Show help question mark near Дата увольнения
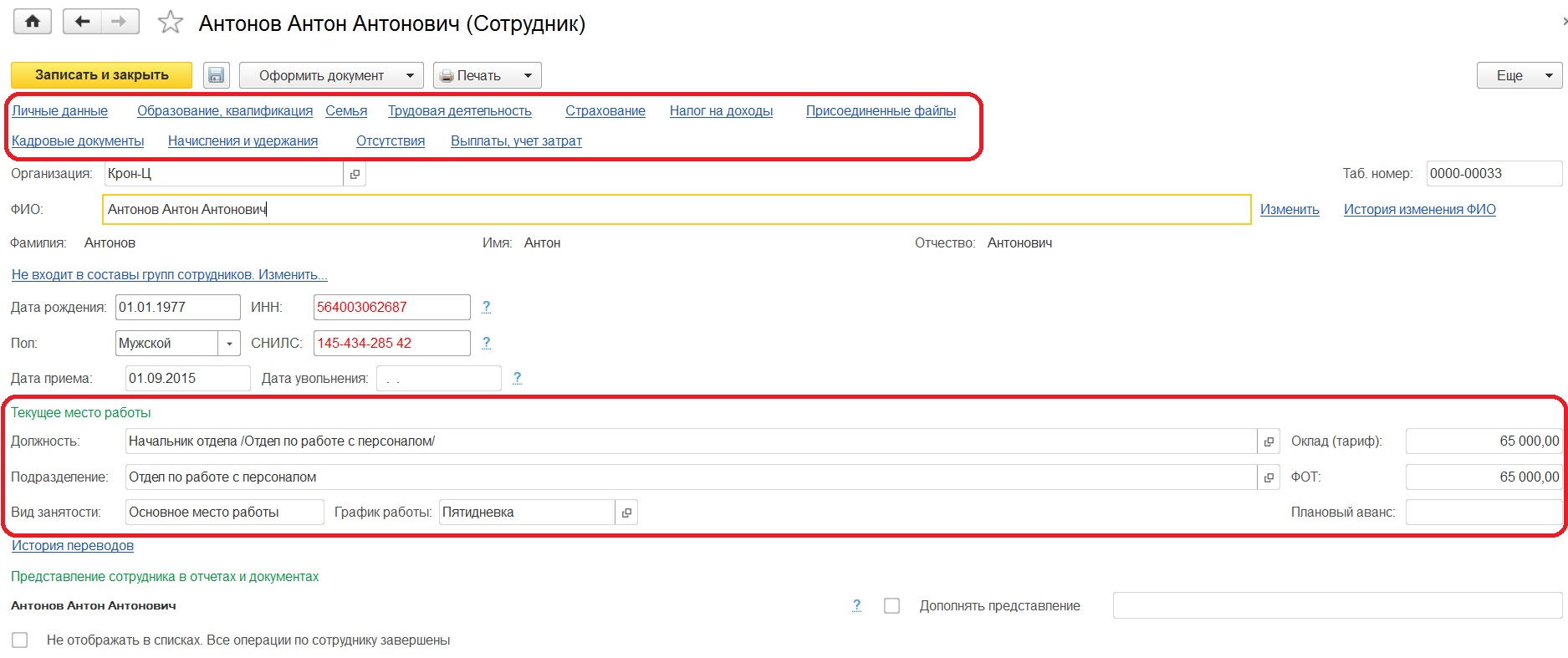 [517, 378]
